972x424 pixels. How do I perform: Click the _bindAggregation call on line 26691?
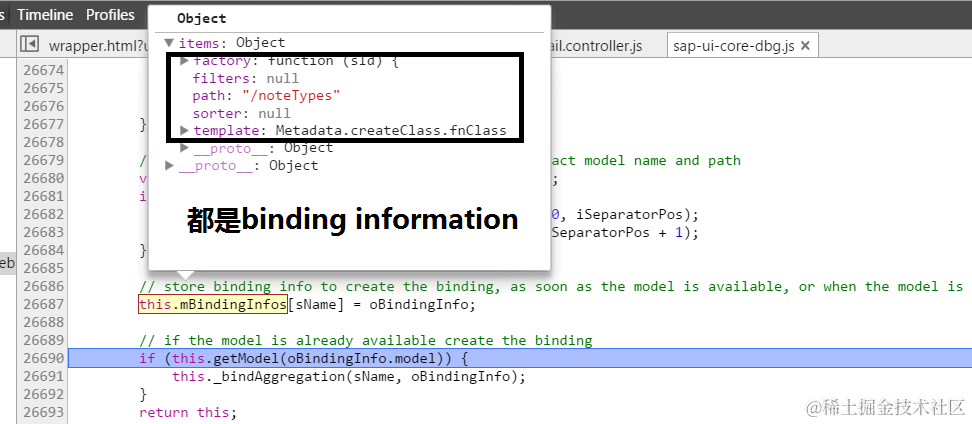point(349,376)
